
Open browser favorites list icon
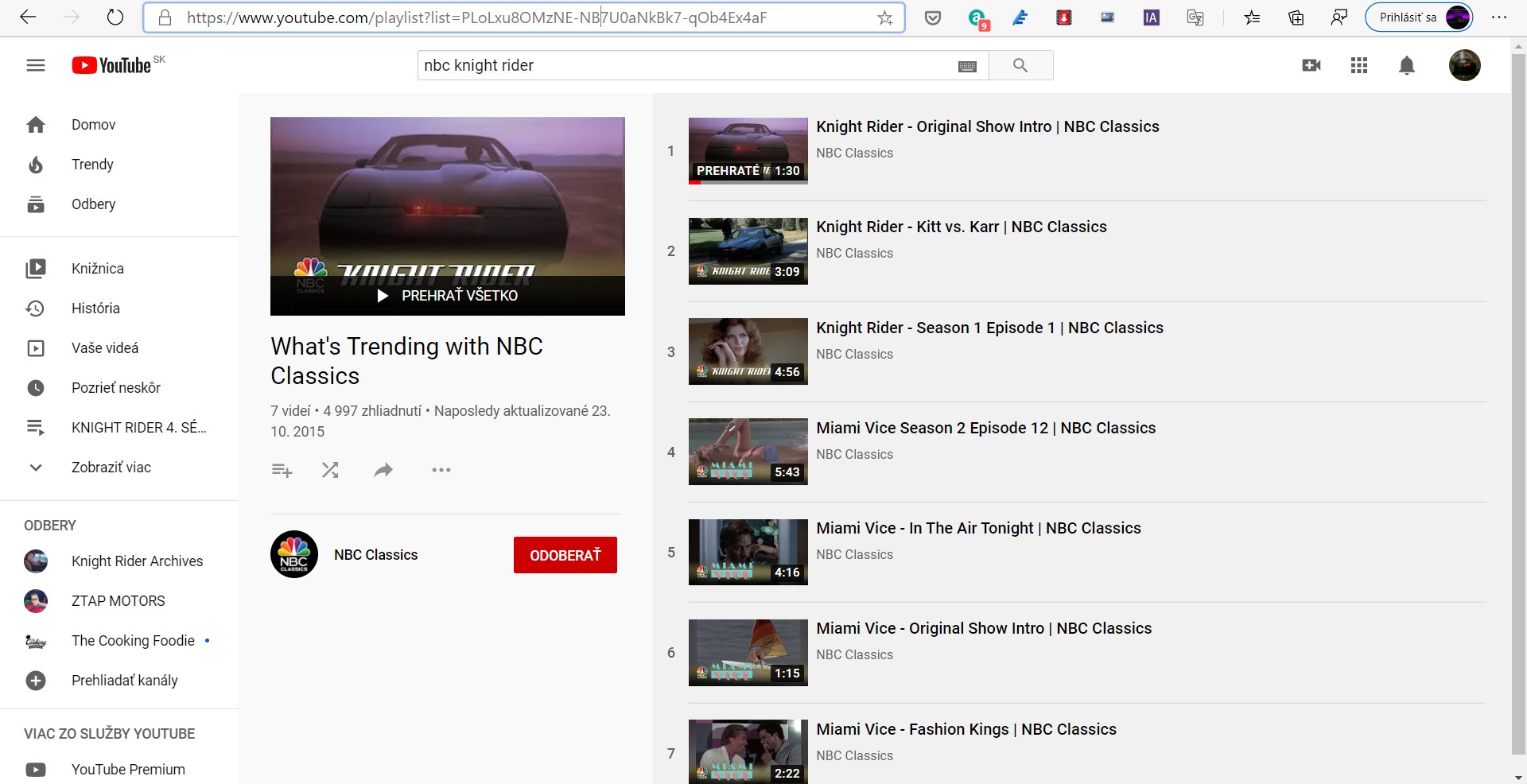1252,17
